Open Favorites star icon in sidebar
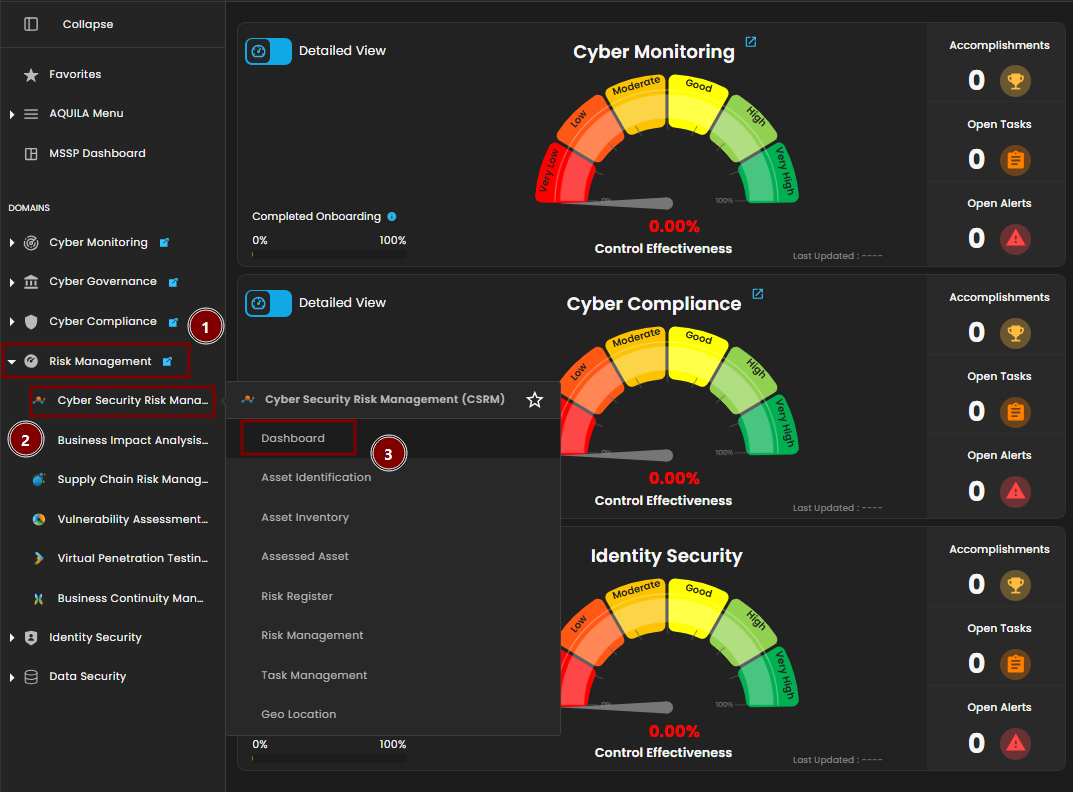This screenshot has height=792, width=1073. (31, 75)
